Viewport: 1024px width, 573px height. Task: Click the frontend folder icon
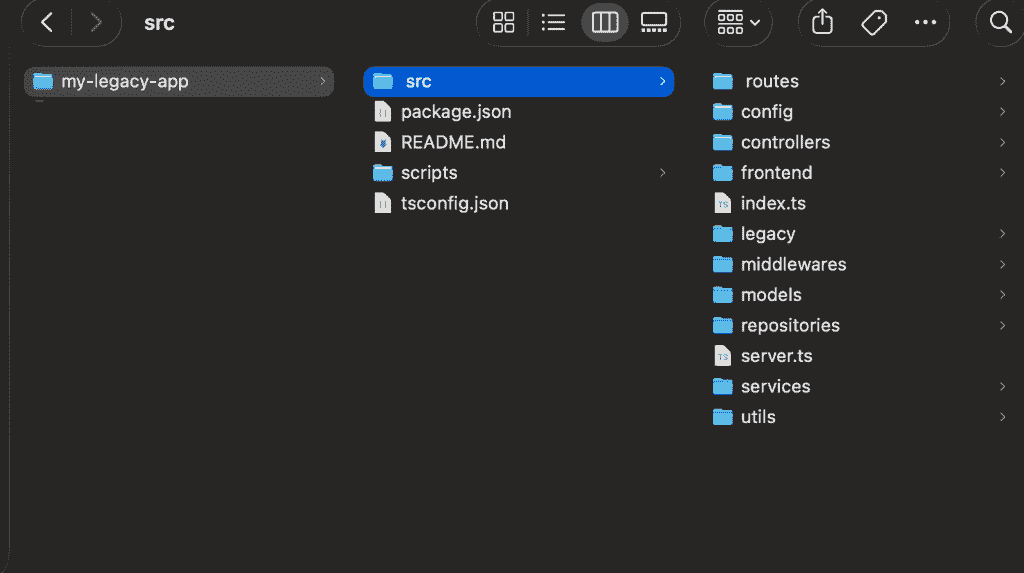(723, 173)
